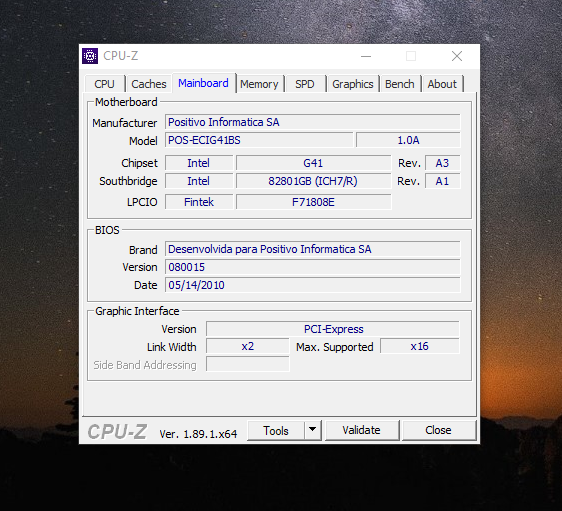Click the southbridge vendor Intel field
562x511 pixels.
coord(199,181)
